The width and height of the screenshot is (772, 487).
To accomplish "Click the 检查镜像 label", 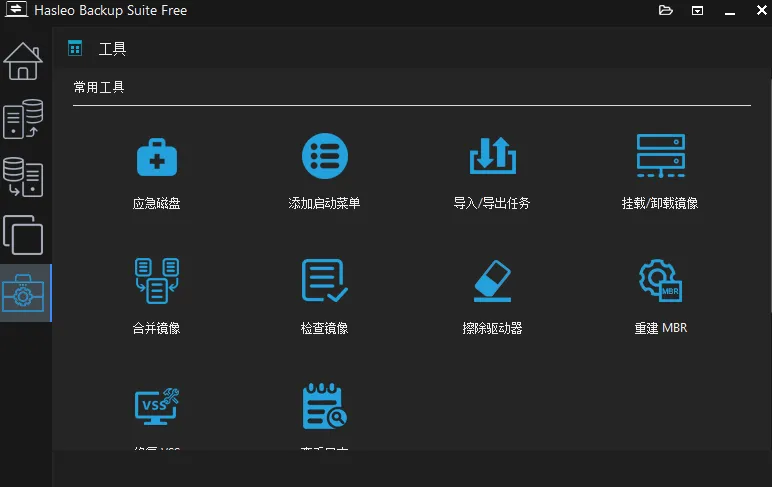I will 324,328.
